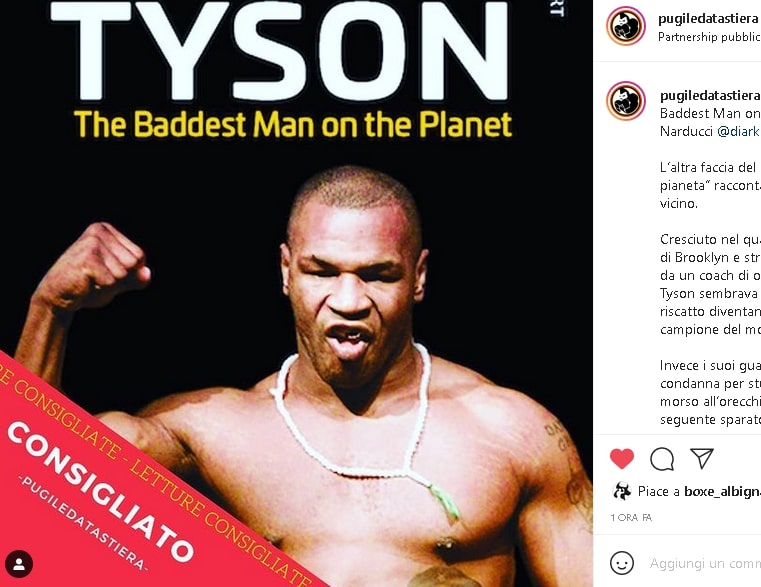Unlike the post with the red heart
This screenshot has height=587, width=761.
[622, 458]
